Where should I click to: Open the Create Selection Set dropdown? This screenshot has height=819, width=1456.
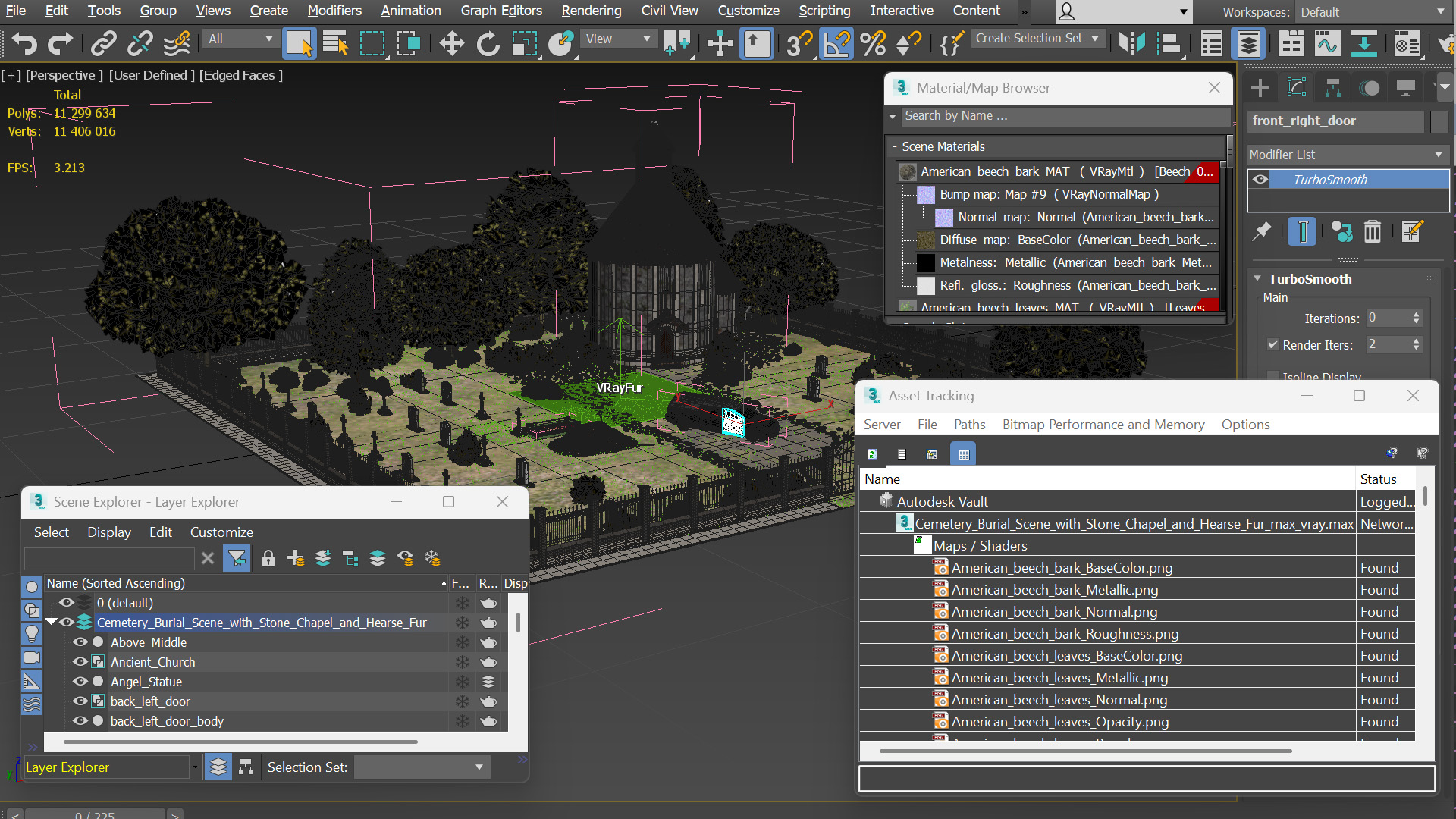[x=1037, y=38]
